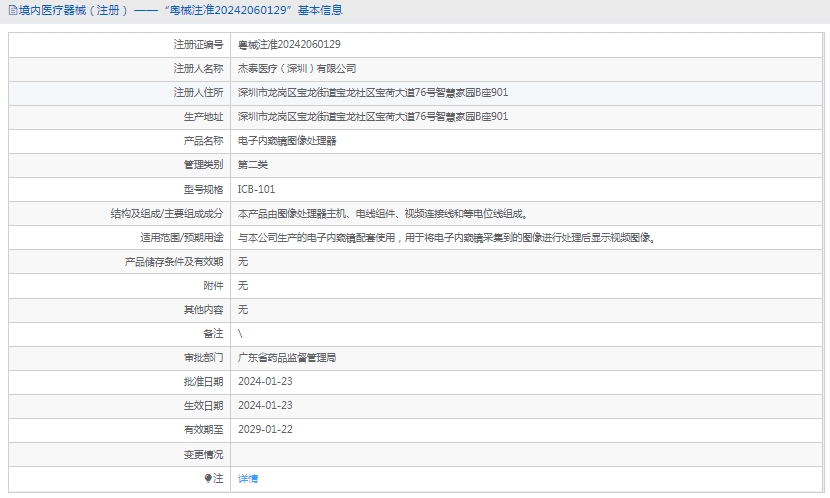
Task: Click approval department 广东省药品监督管理局
Action: [287, 357]
